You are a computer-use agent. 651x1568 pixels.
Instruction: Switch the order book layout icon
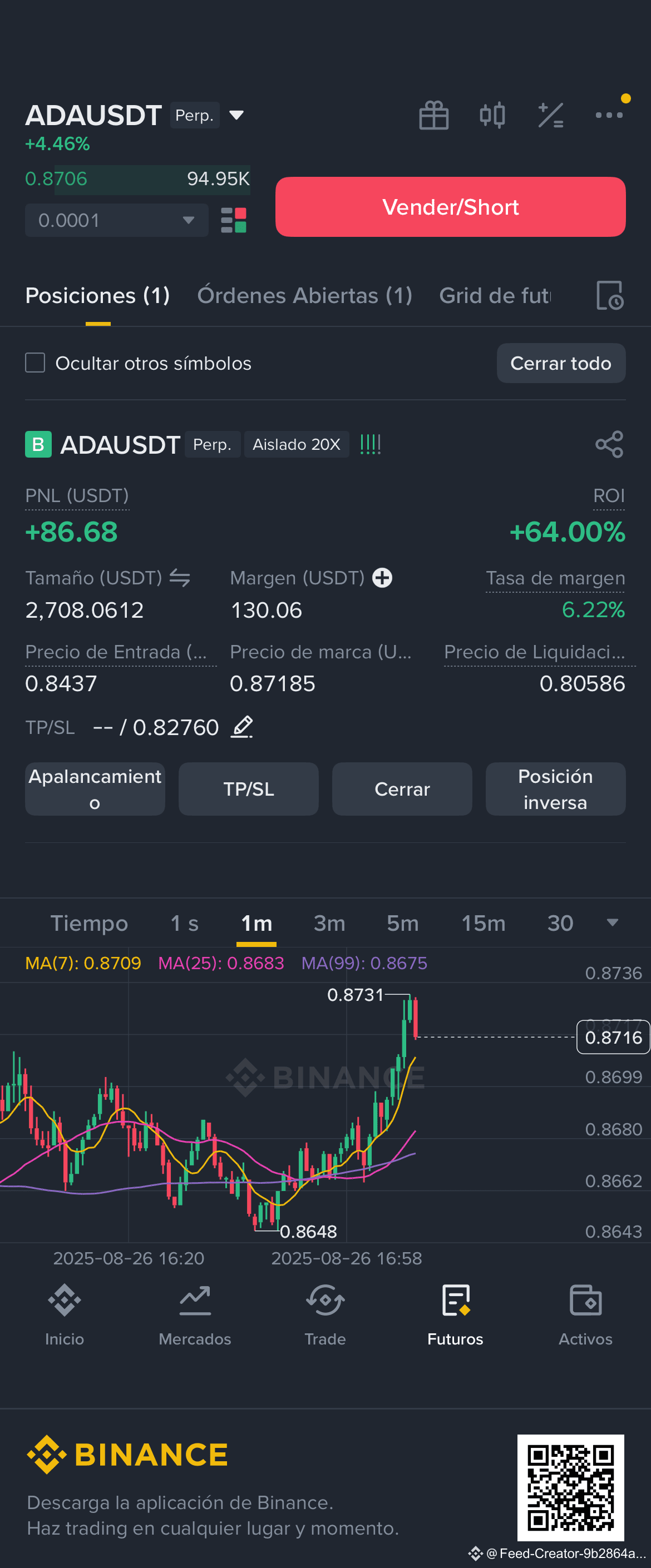pyautogui.click(x=233, y=220)
